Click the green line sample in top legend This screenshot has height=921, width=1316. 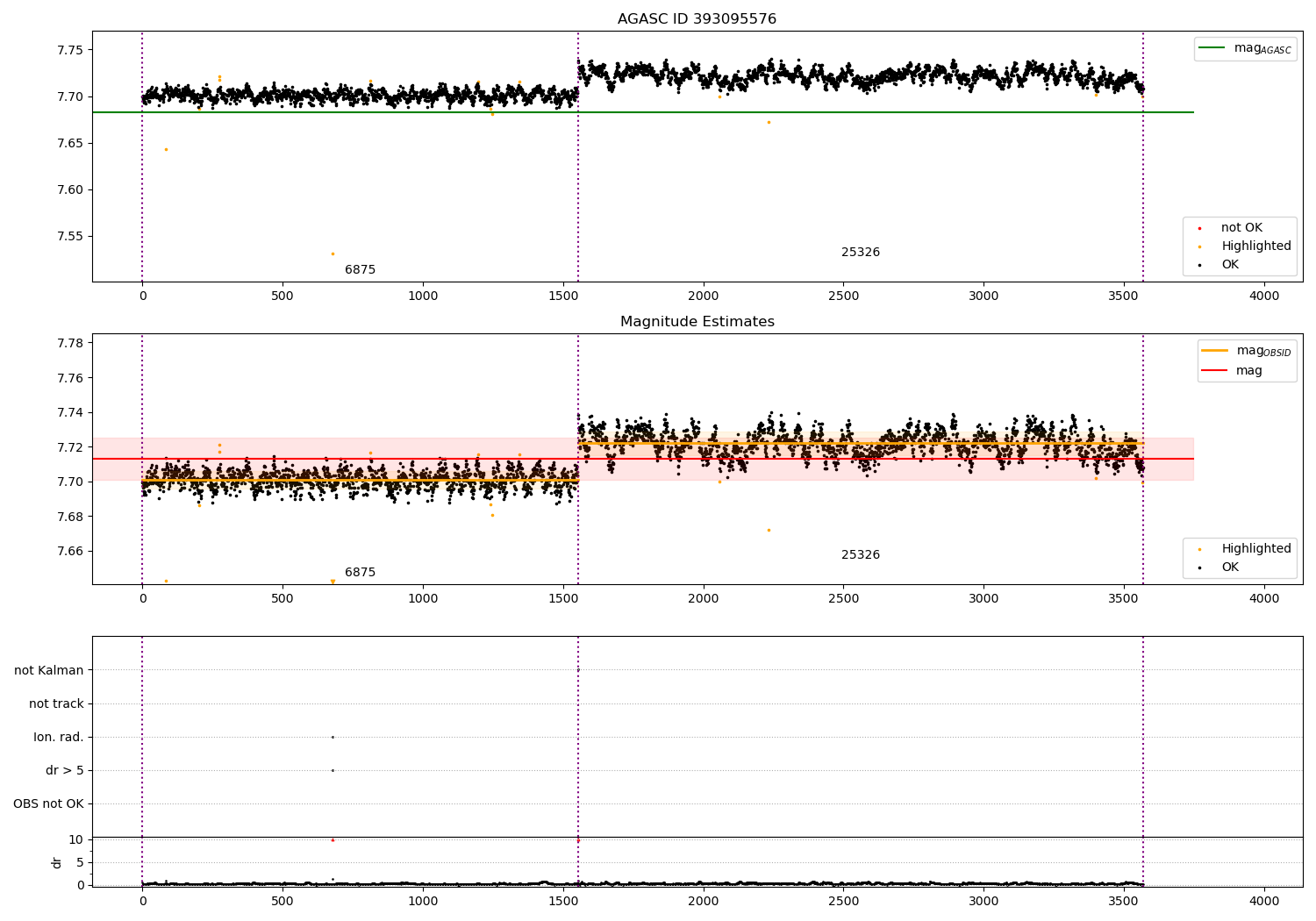(x=1212, y=48)
